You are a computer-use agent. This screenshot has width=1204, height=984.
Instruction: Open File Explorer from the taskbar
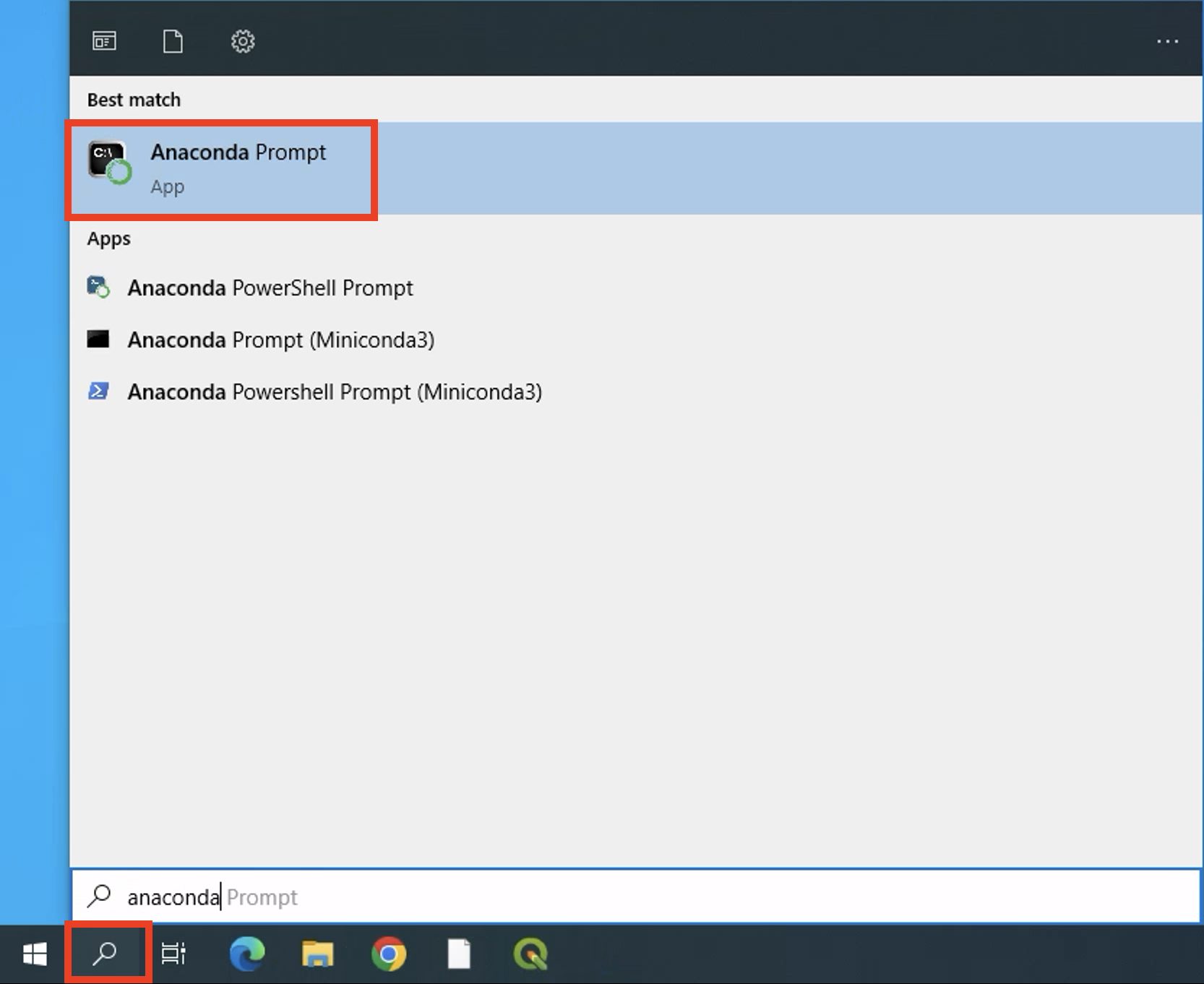pyautogui.click(x=317, y=954)
